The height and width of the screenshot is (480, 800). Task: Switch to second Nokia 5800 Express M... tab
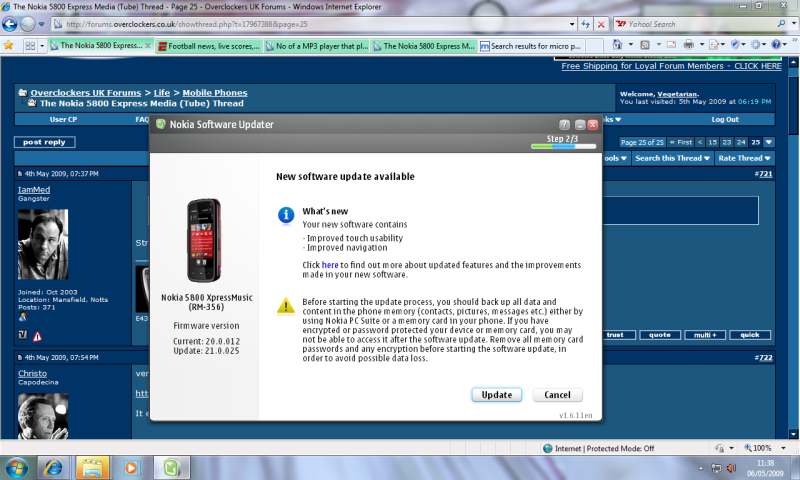tap(424, 46)
